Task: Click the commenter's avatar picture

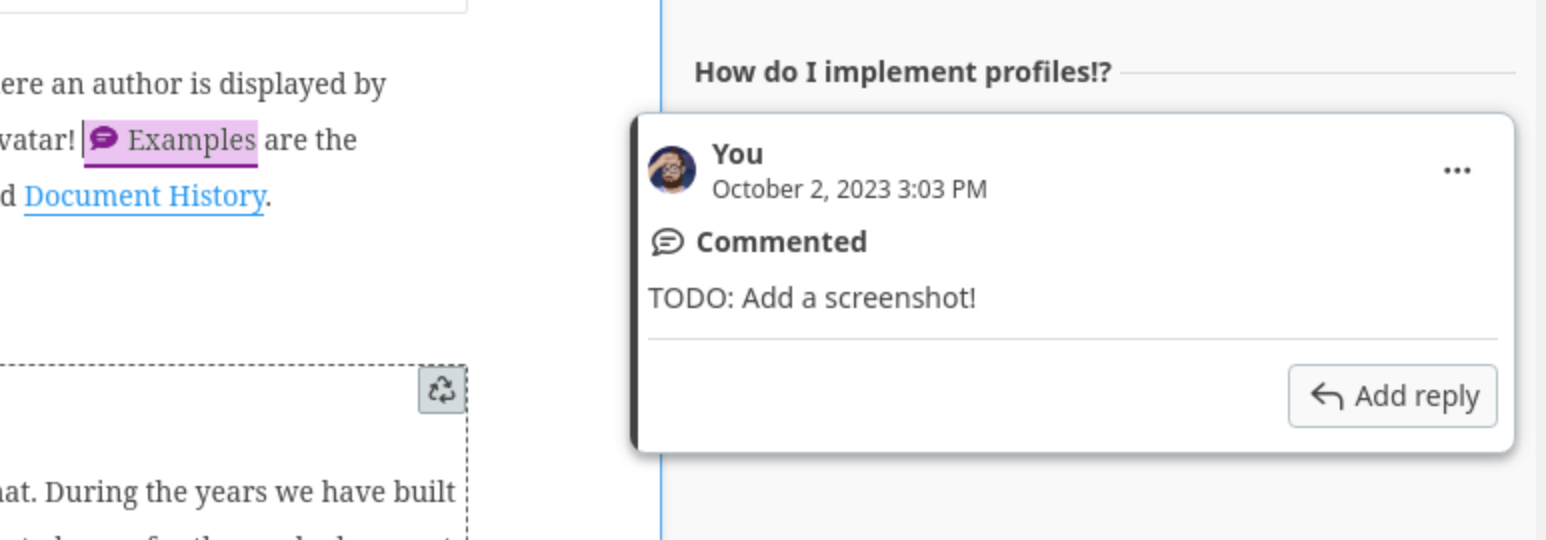Action: [x=672, y=170]
